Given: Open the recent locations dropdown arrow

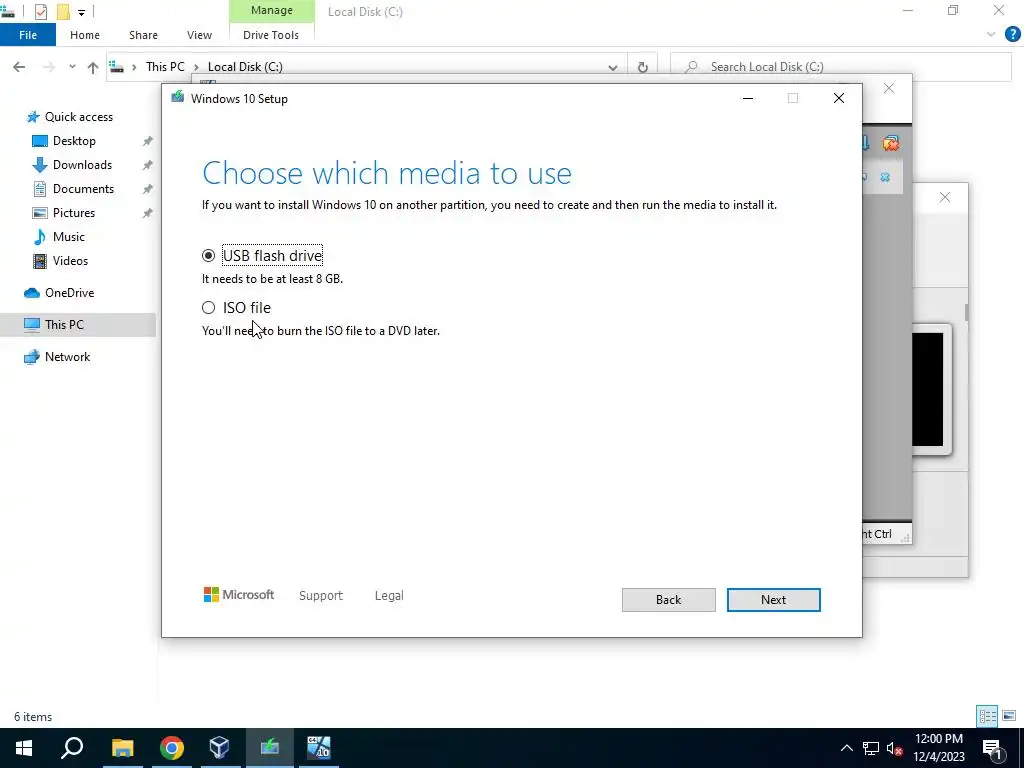Looking at the screenshot, I should (72, 67).
